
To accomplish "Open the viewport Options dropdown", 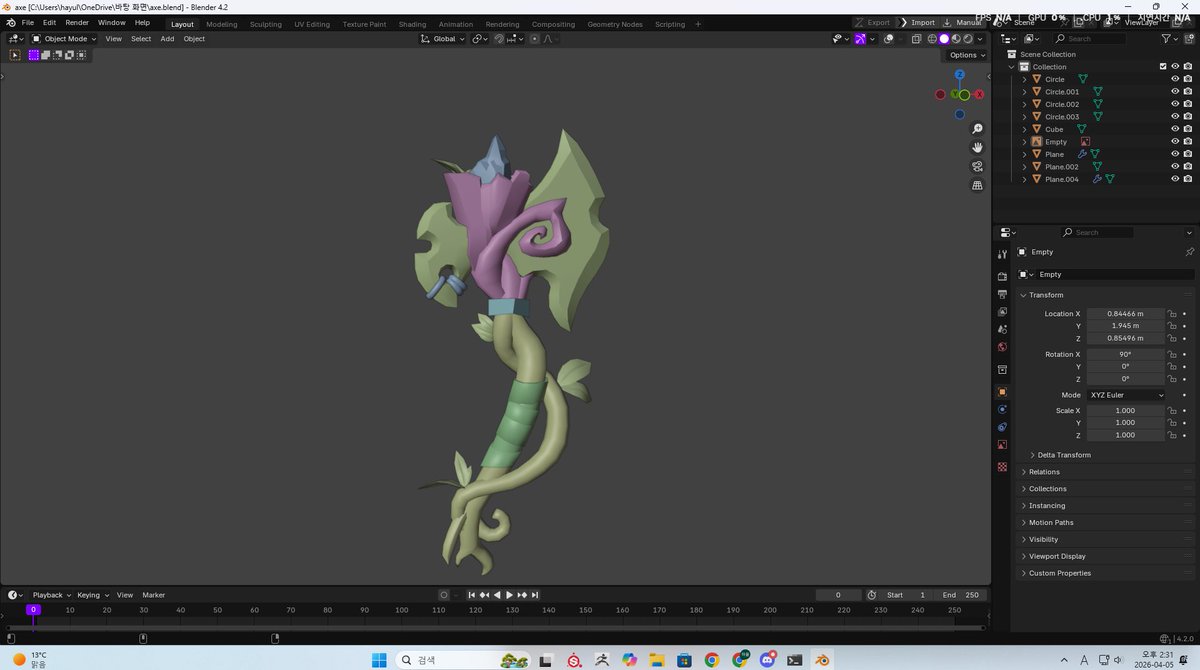I will coord(966,55).
